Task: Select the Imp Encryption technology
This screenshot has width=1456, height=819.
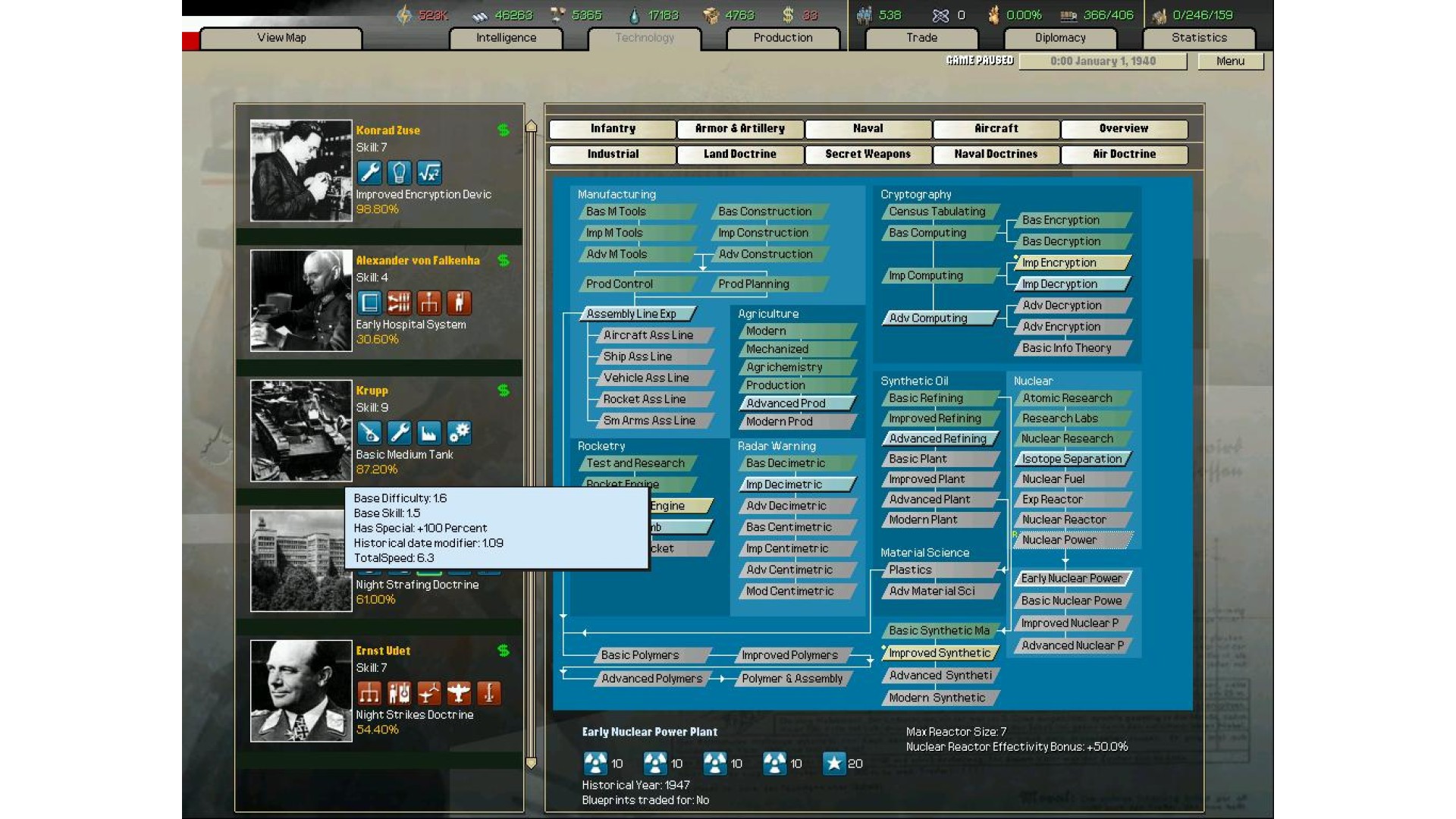Action: coord(1071,262)
